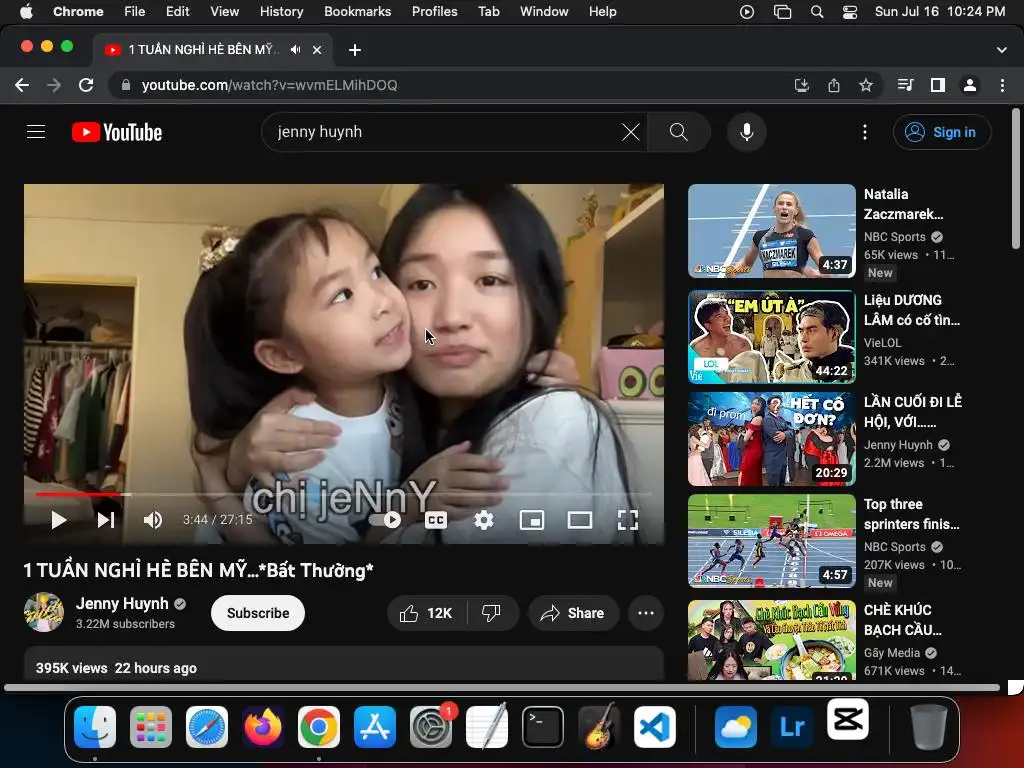Open the Bookmarks menu
Viewport: 1024px width, 768px height.
point(357,11)
